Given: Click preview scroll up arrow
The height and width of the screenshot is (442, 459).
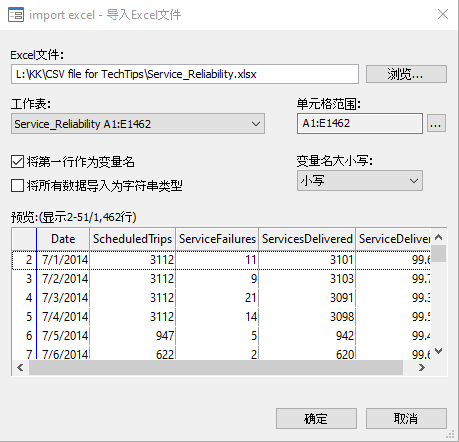Looking at the screenshot, I should [439, 237].
